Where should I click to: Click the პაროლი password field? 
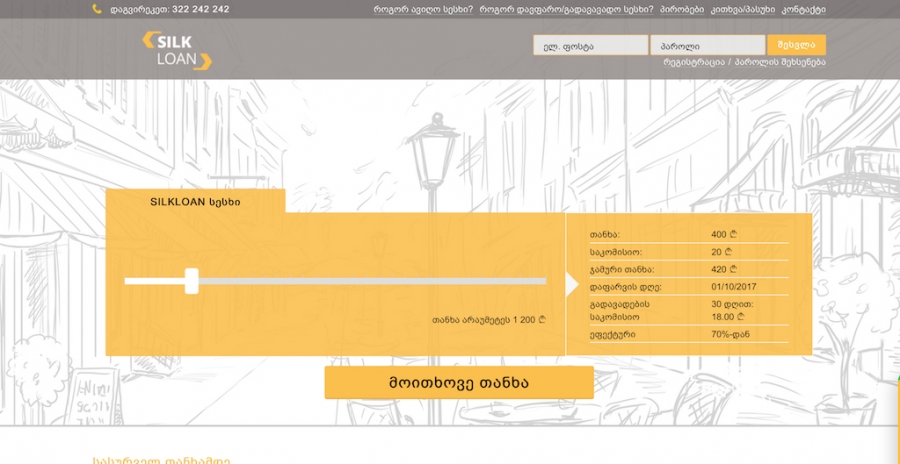(708, 45)
